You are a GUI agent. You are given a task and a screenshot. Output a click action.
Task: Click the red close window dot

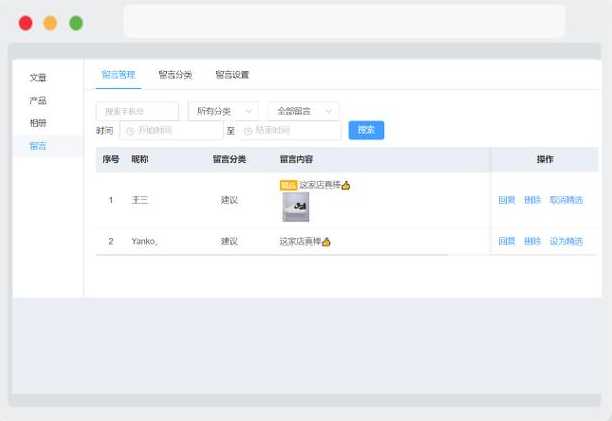pos(26,23)
